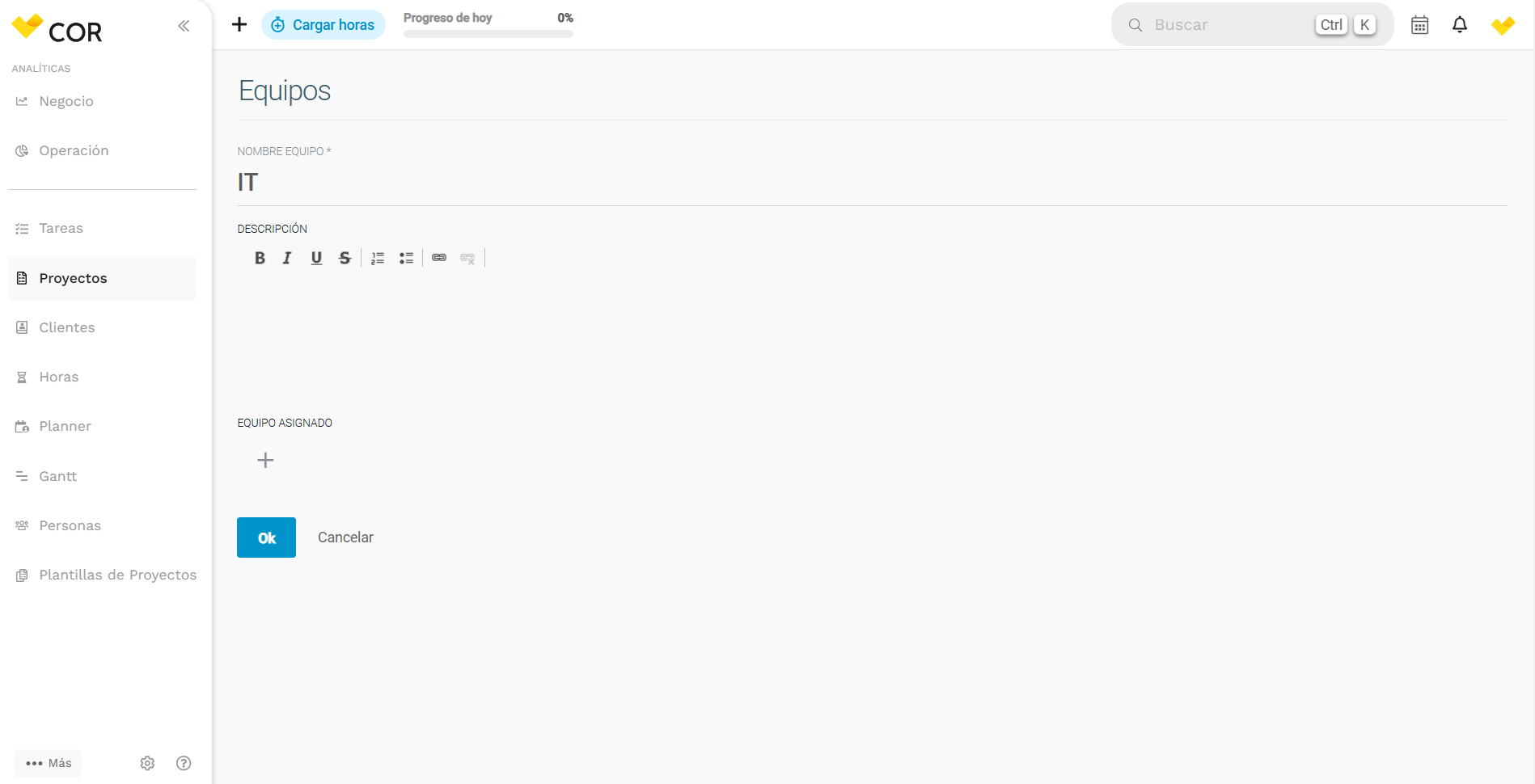Click the Nombre Equipo field containing IT

(872, 183)
